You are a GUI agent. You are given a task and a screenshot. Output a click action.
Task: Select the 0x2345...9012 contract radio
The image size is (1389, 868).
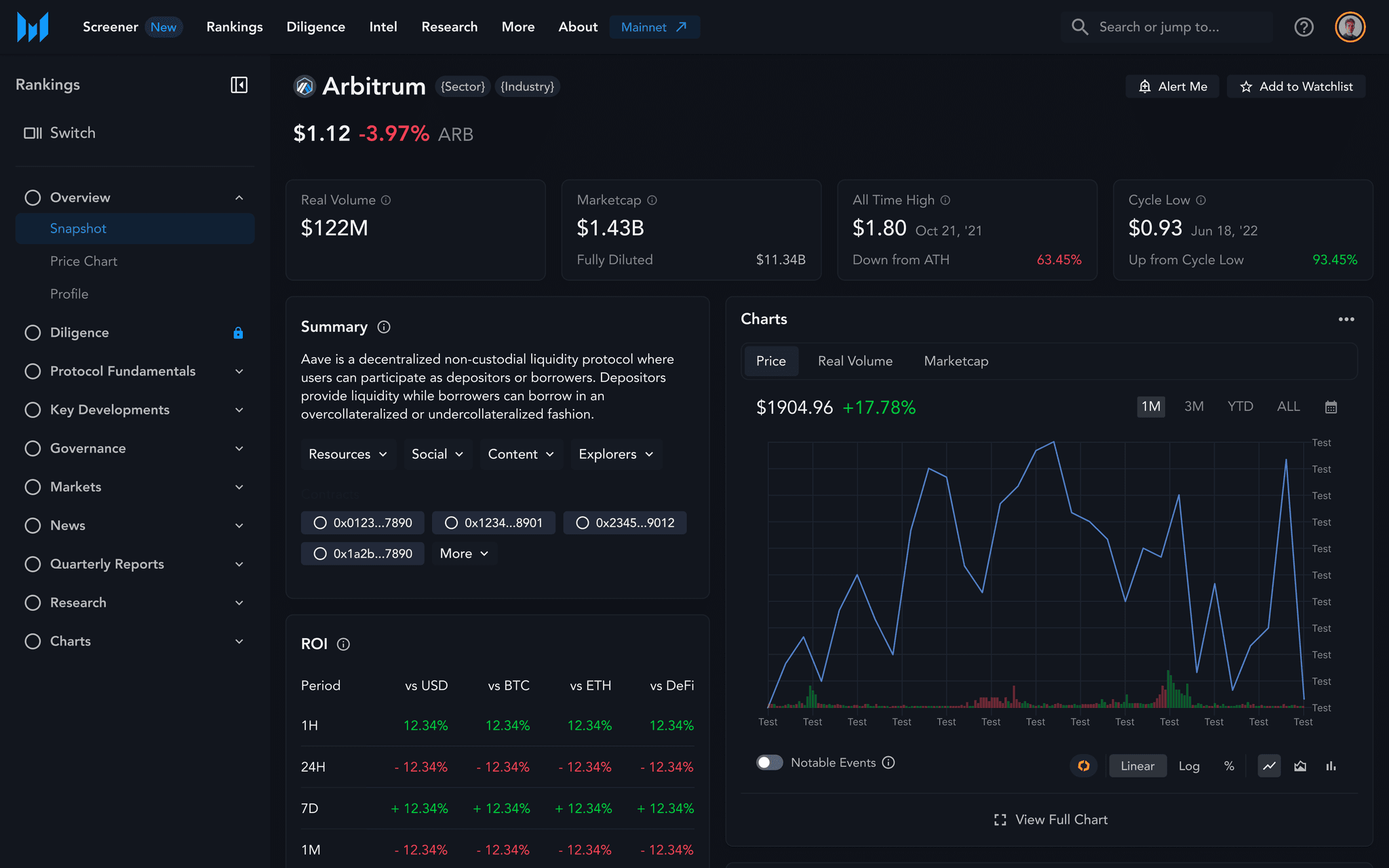pyautogui.click(x=582, y=523)
